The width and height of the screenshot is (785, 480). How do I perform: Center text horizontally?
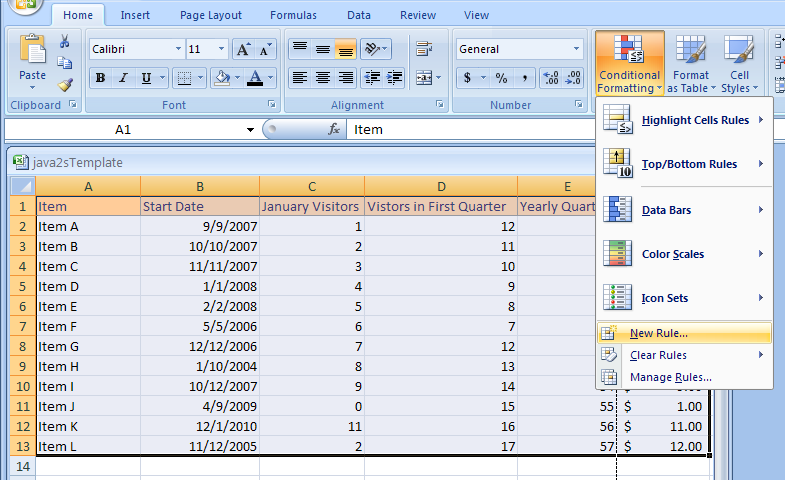point(323,78)
